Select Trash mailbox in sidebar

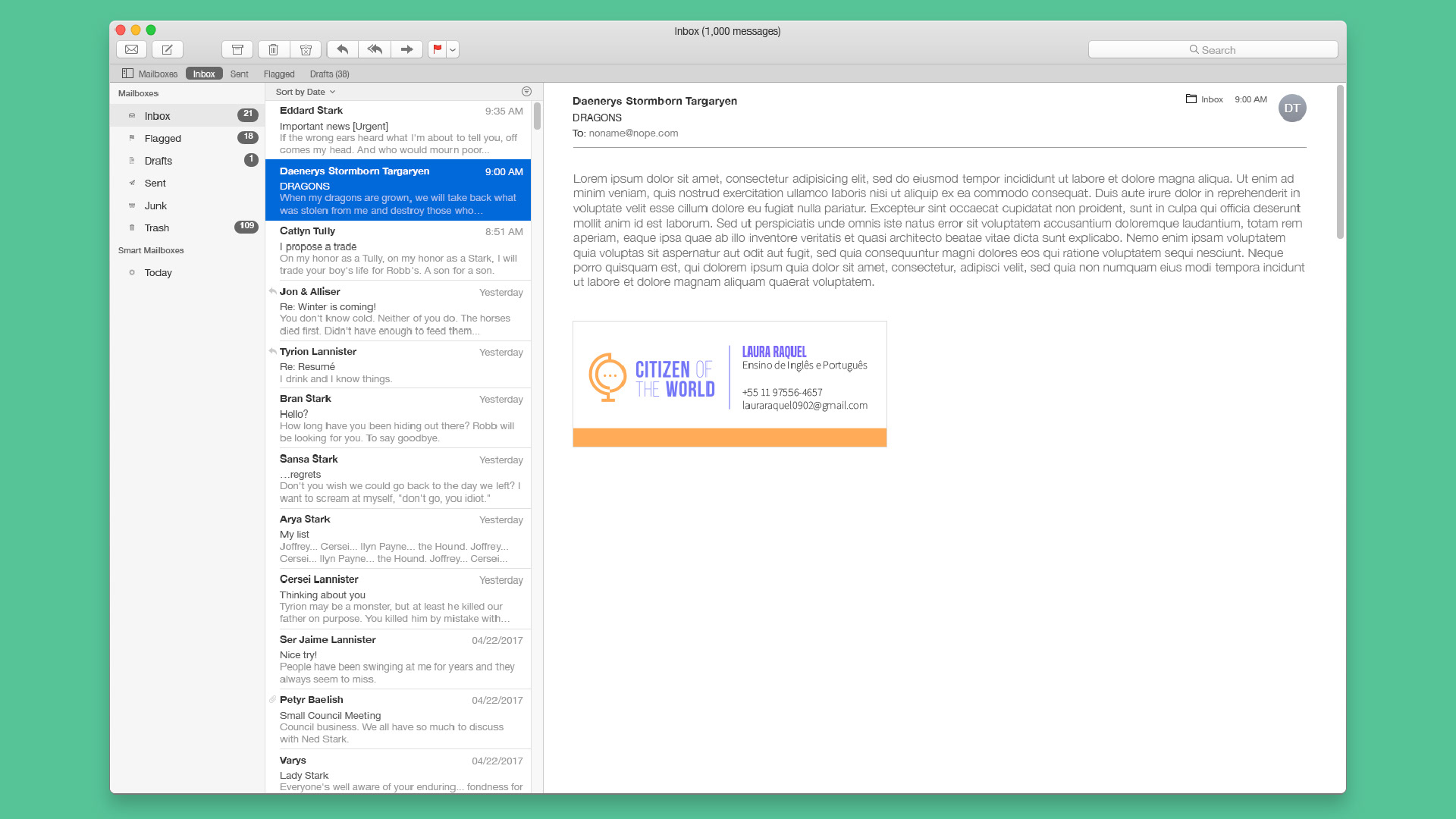click(187, 227)
